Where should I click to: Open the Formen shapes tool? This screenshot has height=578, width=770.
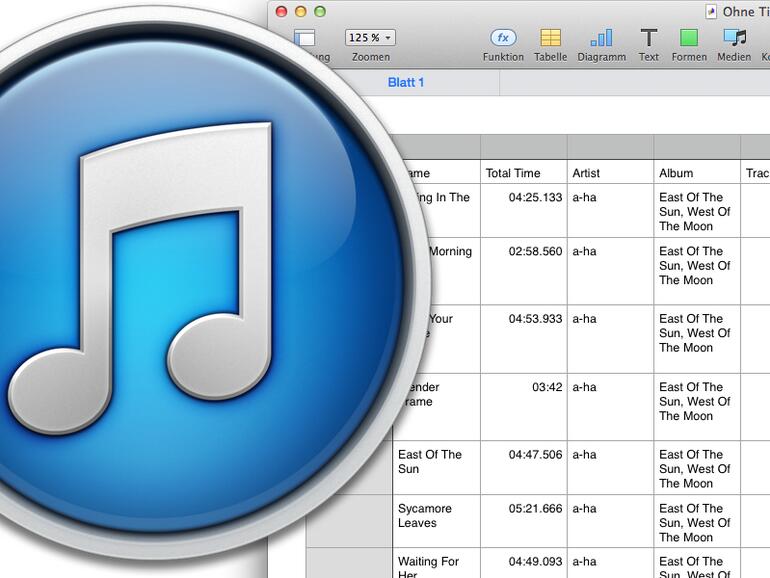pos(688,38)
